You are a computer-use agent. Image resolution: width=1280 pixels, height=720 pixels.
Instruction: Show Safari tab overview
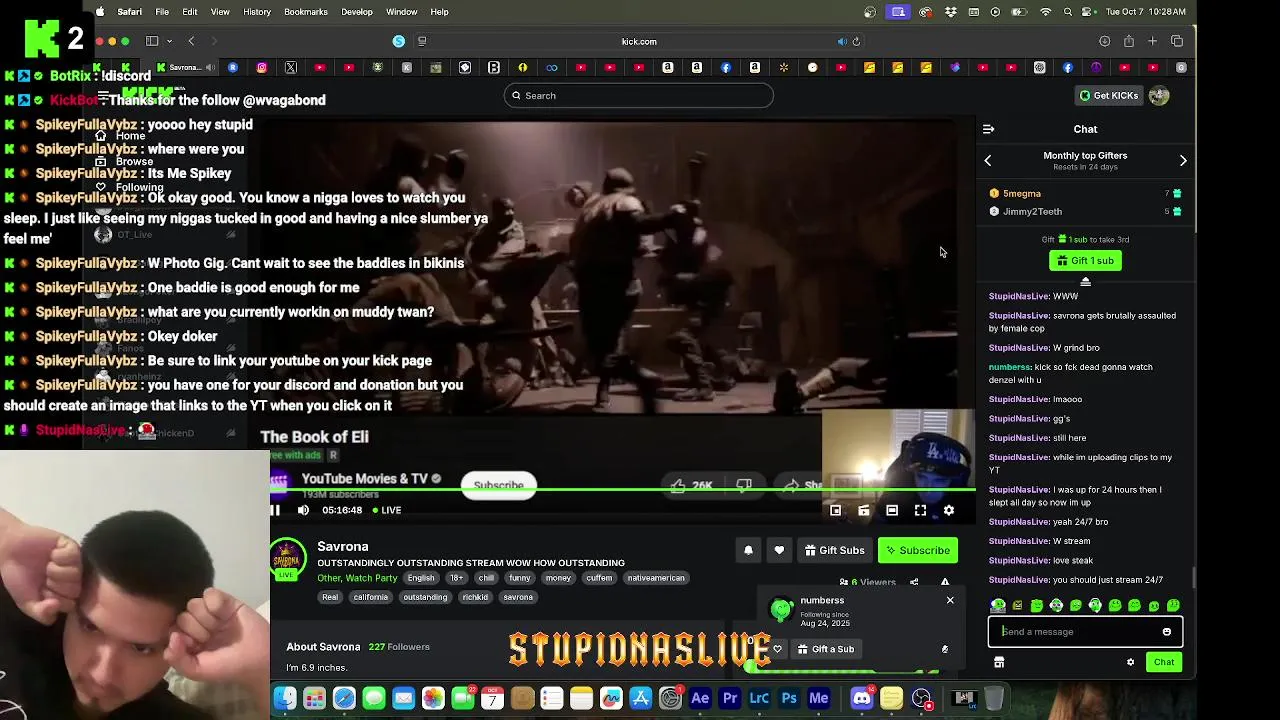(1177, 42)
